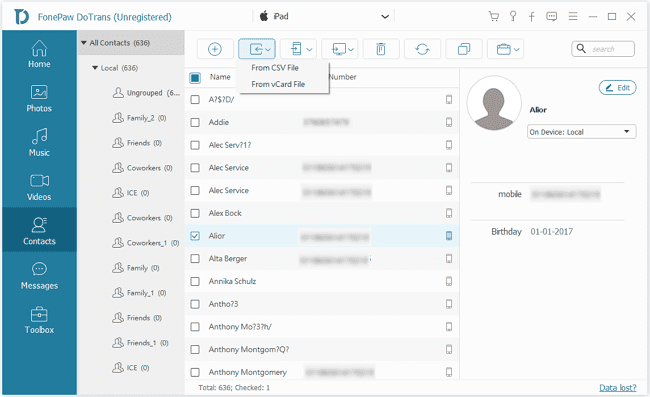
Task: Check the Alta Berger contact checkbox
Action: tap(195, 259)
